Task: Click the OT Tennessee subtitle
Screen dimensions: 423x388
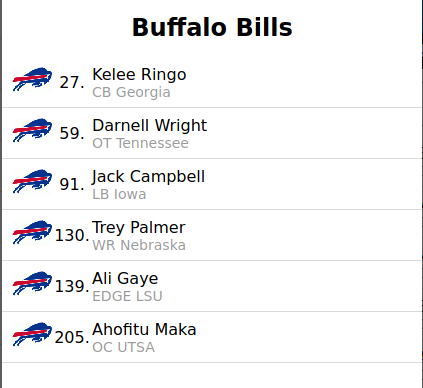Action: tap(140, 143)
